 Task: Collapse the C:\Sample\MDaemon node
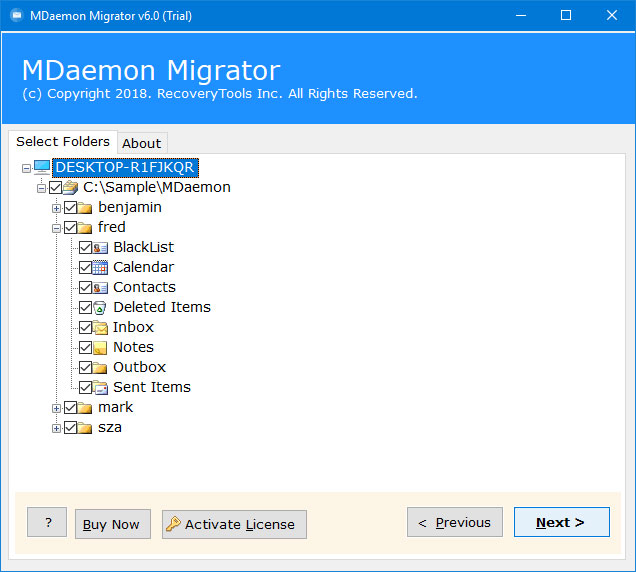(x=41, y=188)
